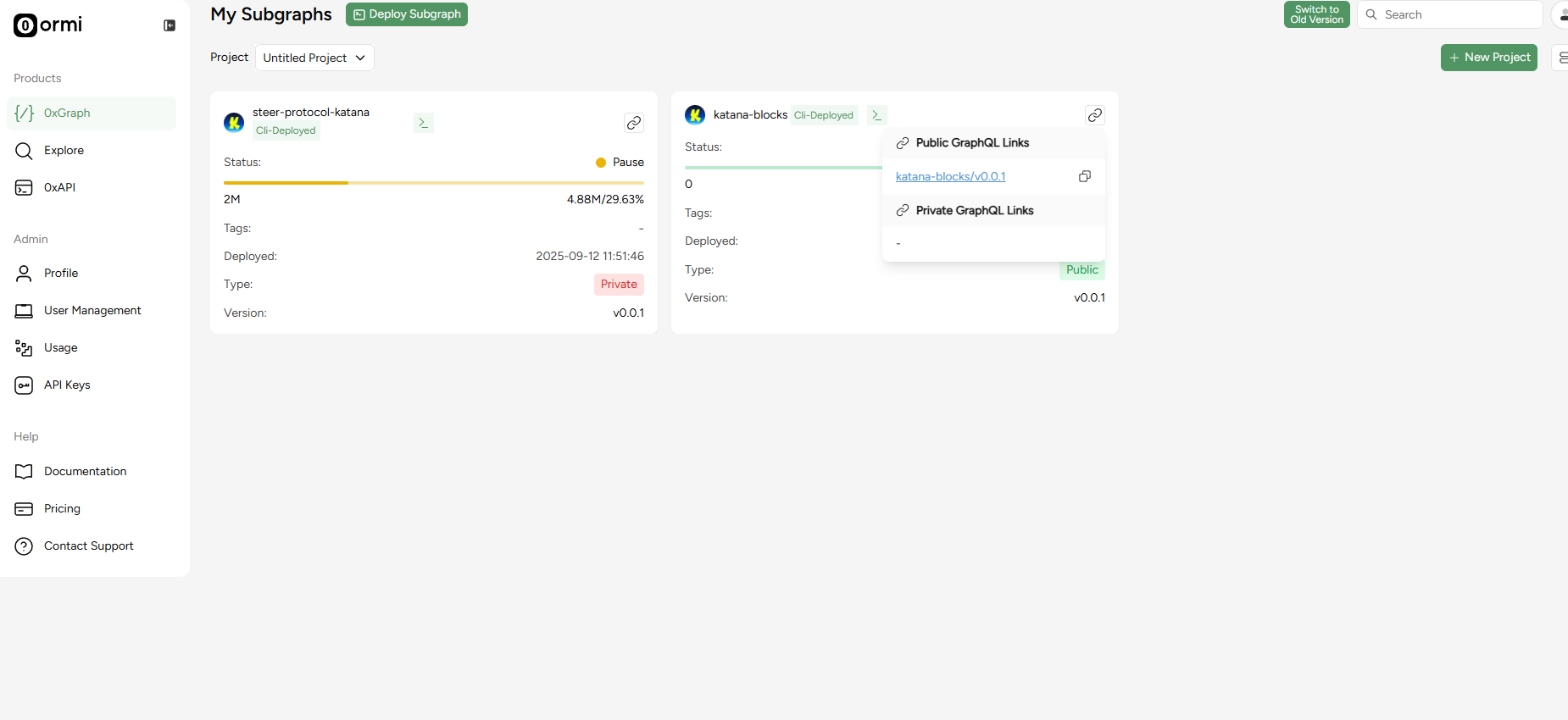This screenshot has width=1568, height=720.
Task: Open the katana-blocks/v0.0.1 link
Action: point(950,176)
